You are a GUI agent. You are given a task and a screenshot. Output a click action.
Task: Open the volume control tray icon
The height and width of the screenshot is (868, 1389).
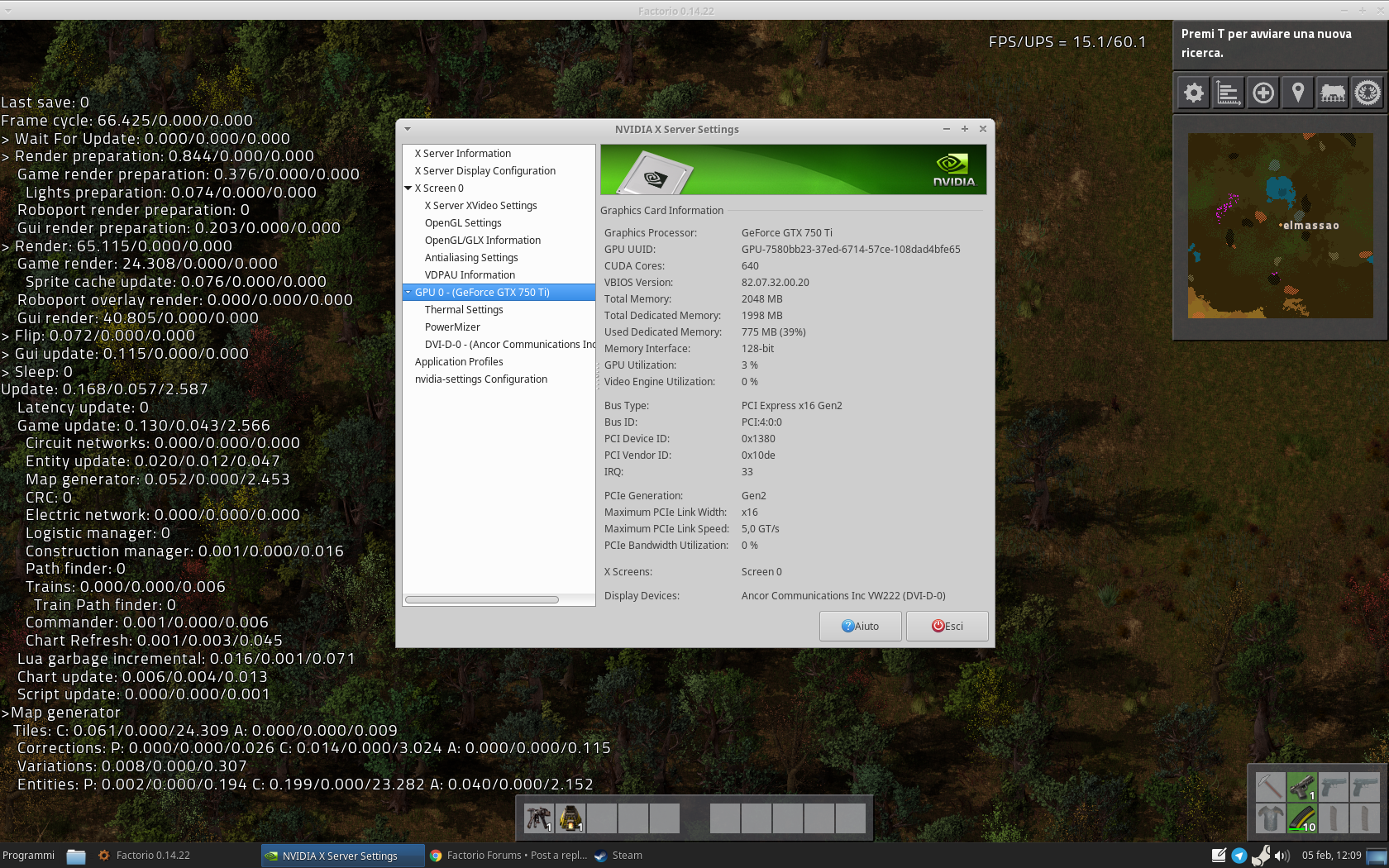(x=1282, y=856)
